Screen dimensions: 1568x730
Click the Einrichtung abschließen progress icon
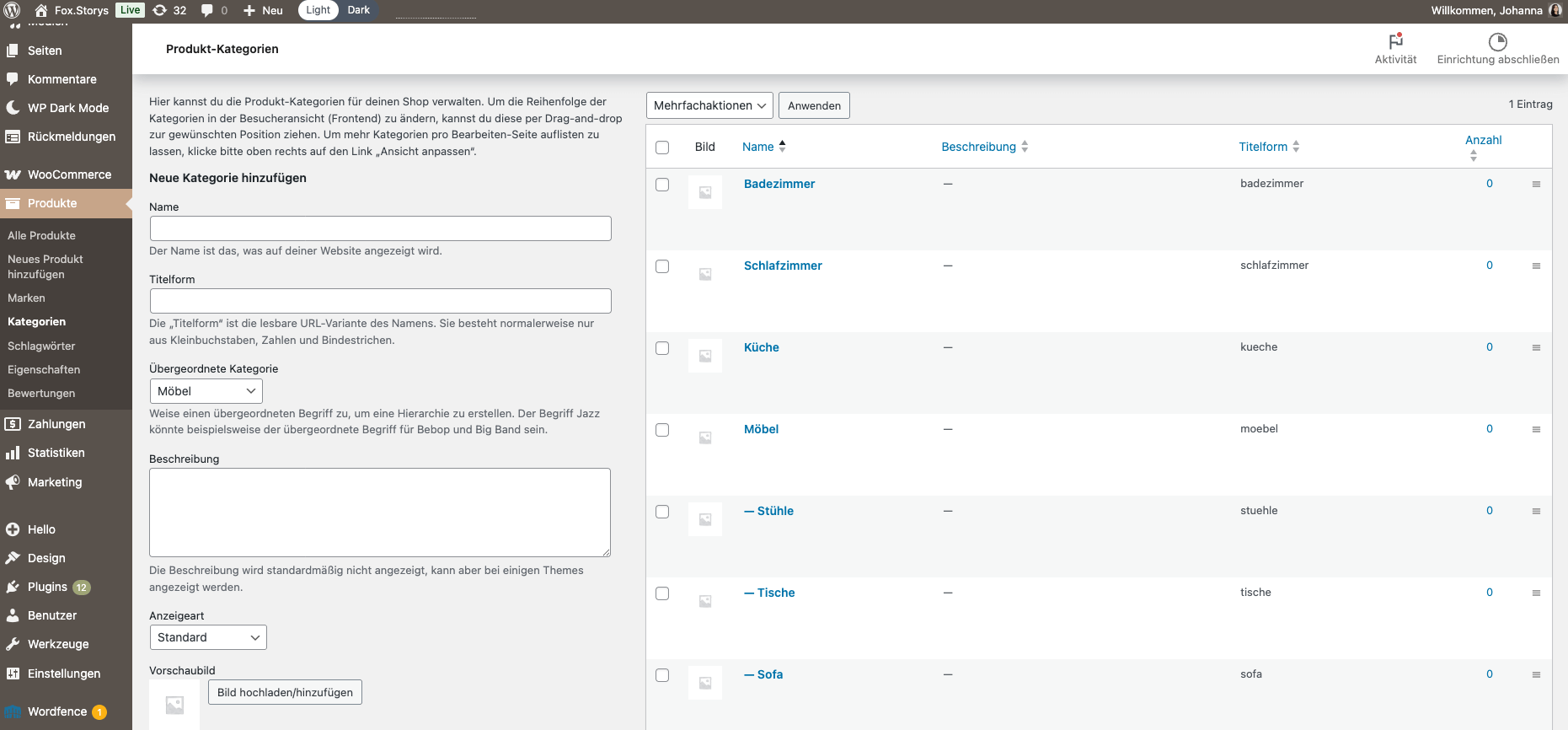[x=1497, y=41]
